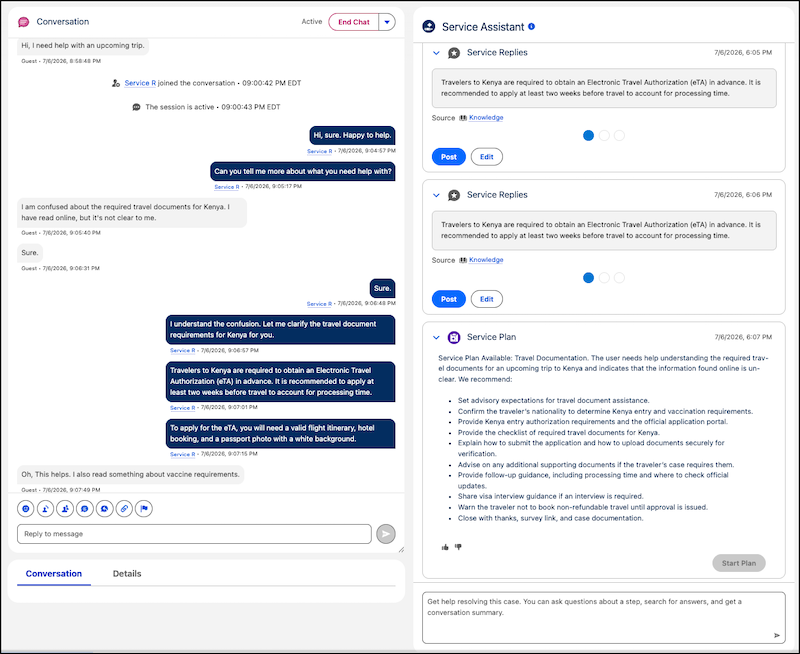Click the 6:05 PM suggested reply text box
Viewport: 800px width, 654px height.
click(604, 88)
